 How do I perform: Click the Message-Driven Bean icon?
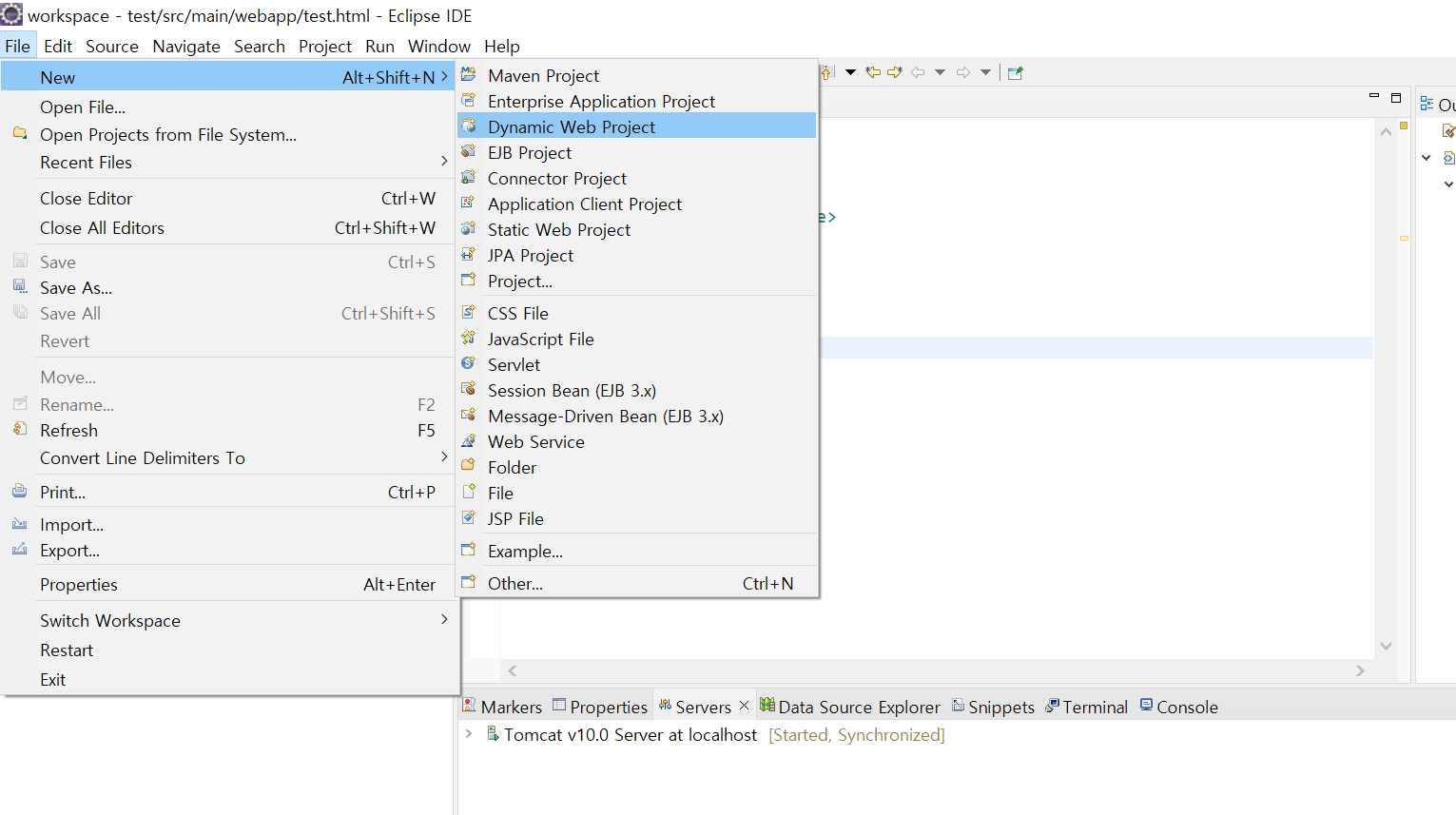469,416
